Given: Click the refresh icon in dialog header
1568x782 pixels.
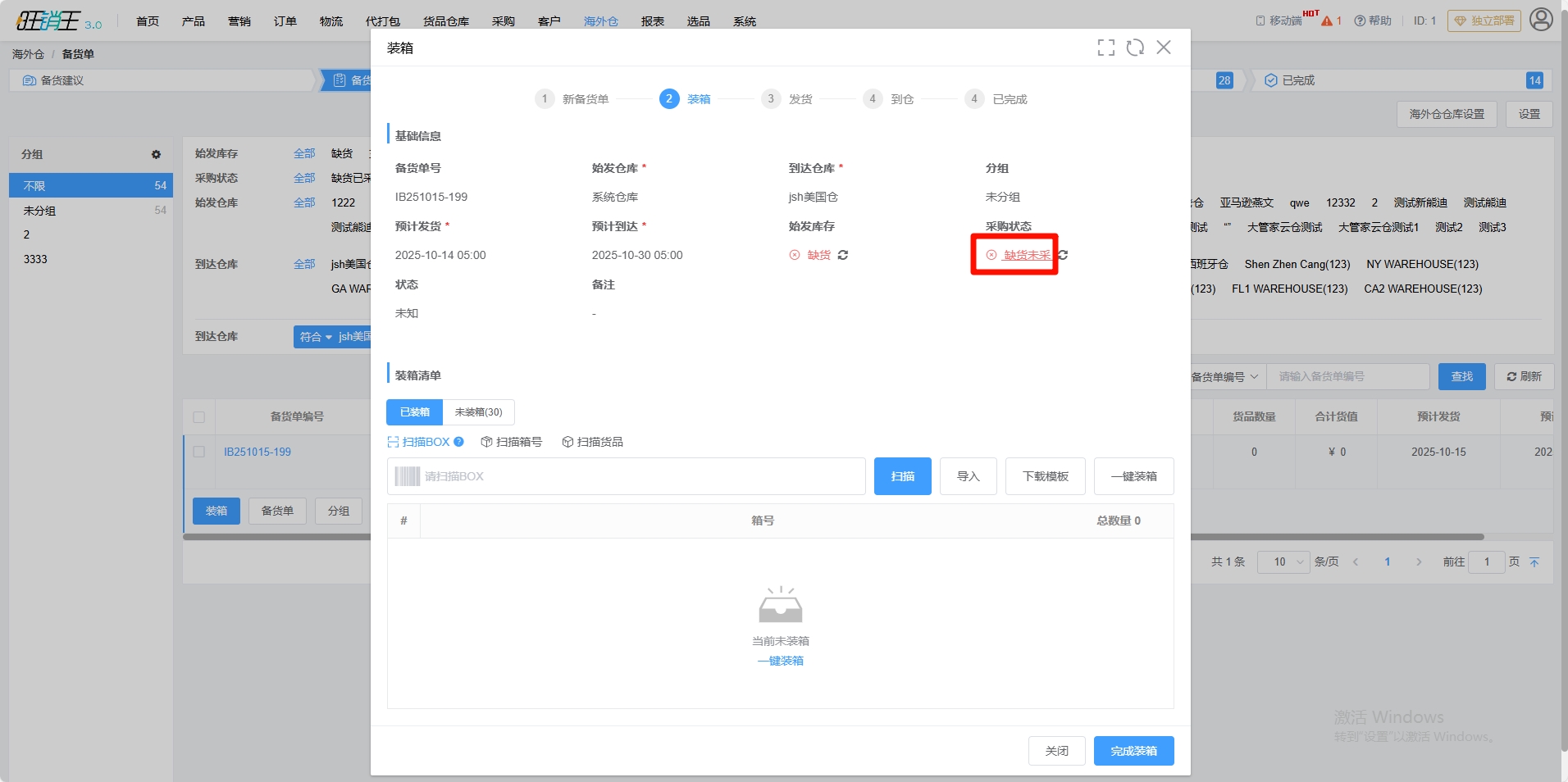Looking at the screenshot, I should coord(1135,48).
